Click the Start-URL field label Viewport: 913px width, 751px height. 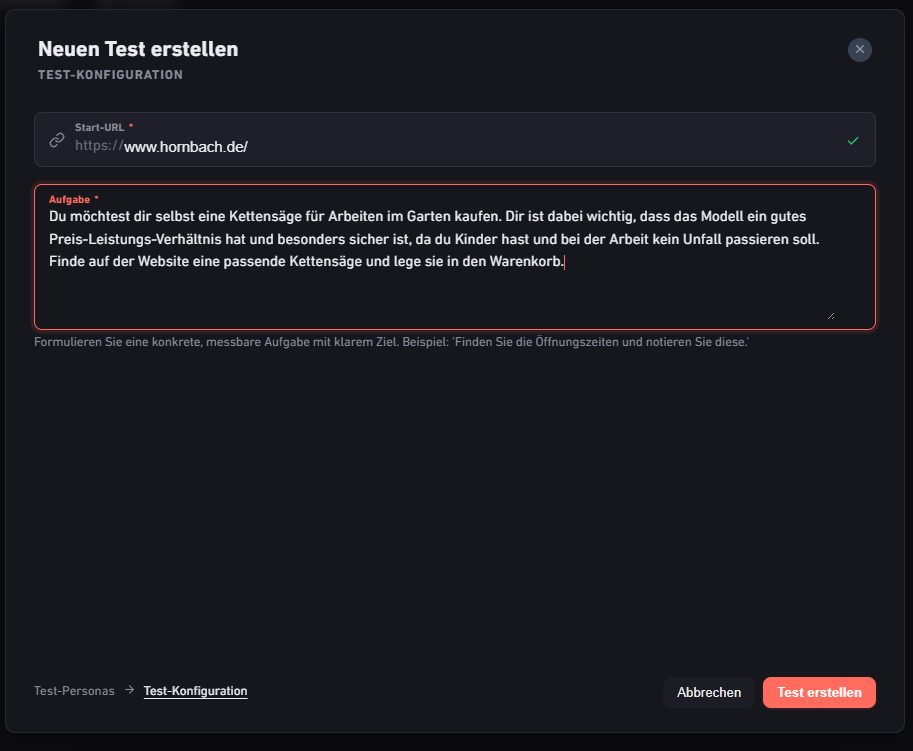tap(100, 127)
